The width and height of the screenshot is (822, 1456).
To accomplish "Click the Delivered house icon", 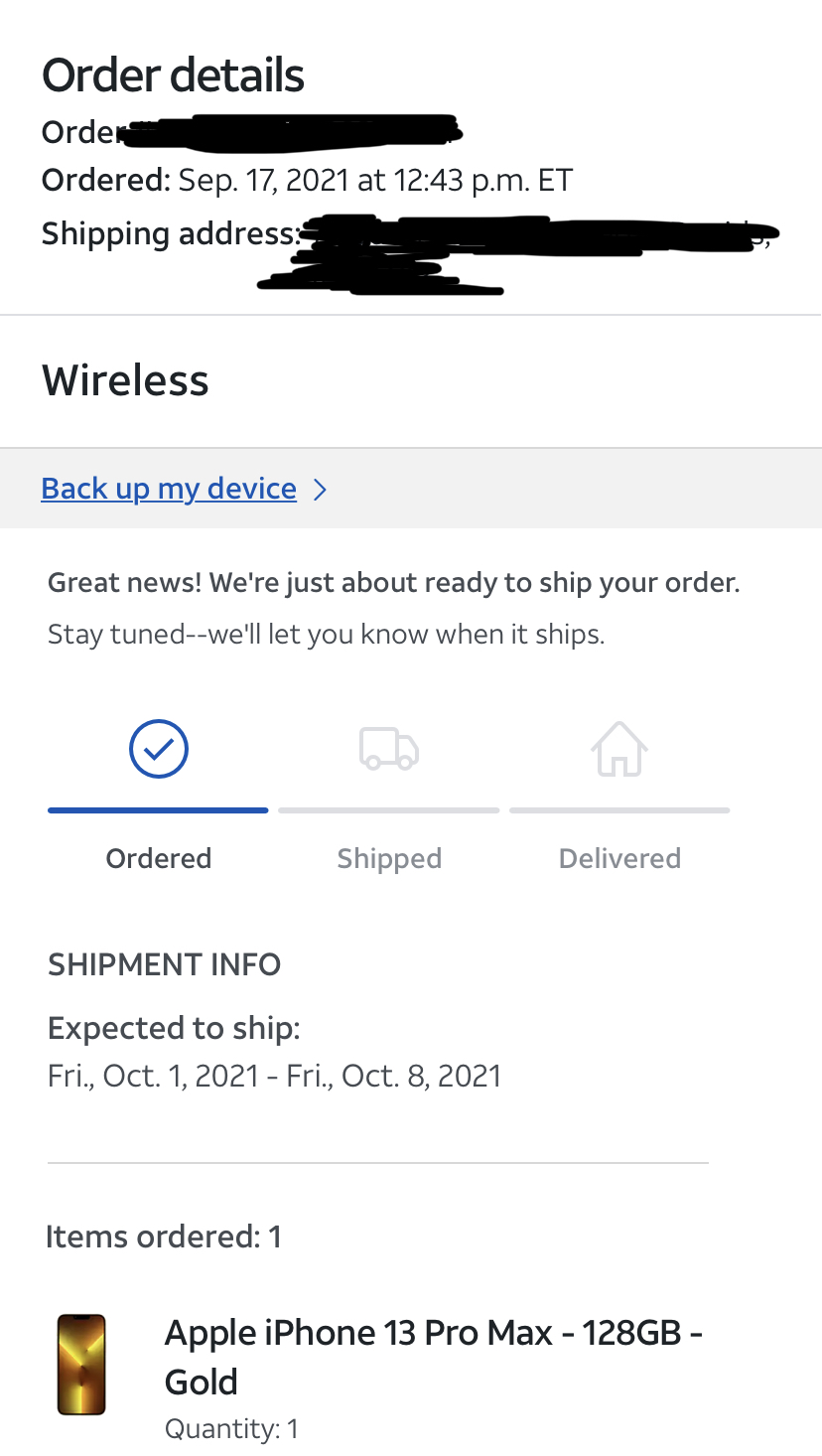I will (619, 748).
